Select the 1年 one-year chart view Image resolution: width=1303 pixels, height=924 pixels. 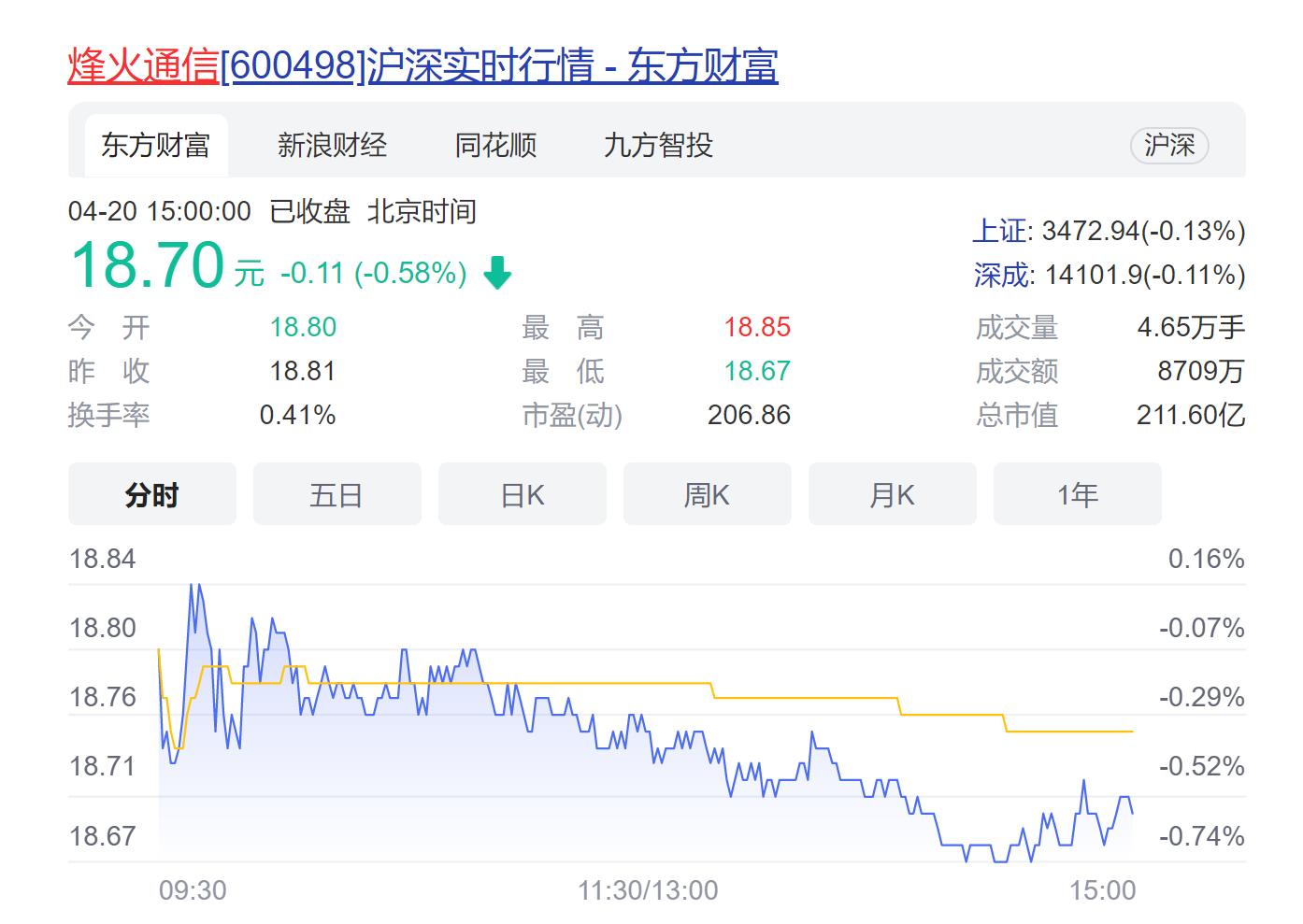tap(1077, 494)
